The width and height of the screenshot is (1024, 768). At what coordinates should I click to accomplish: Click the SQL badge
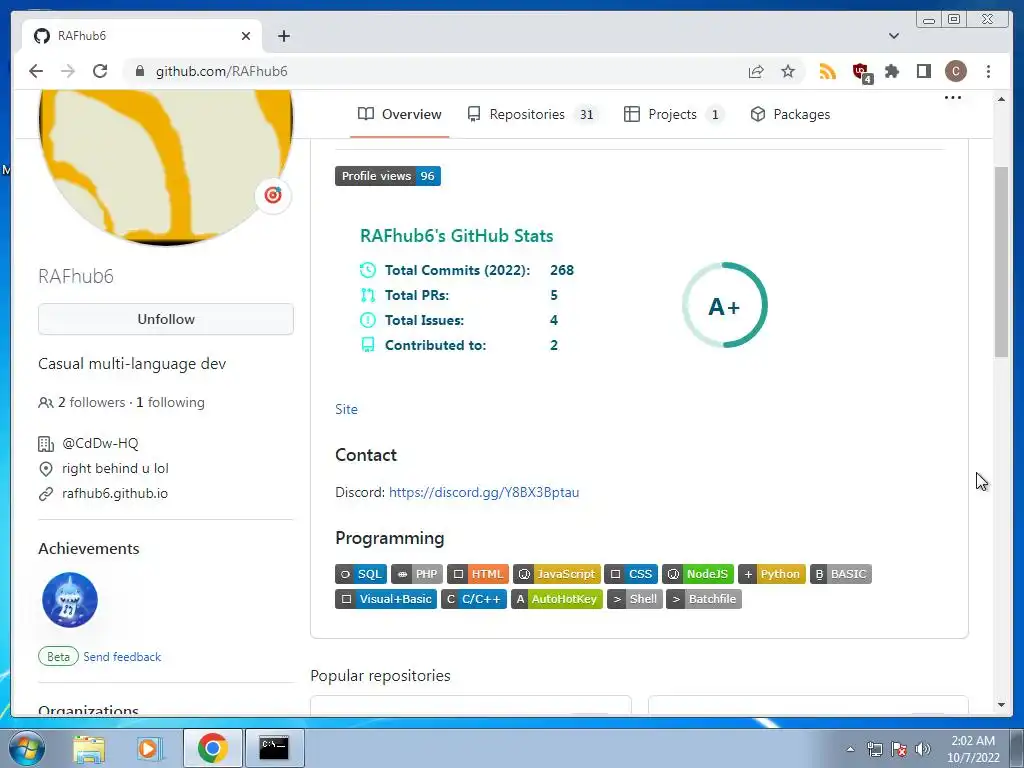tap(361, 574)
